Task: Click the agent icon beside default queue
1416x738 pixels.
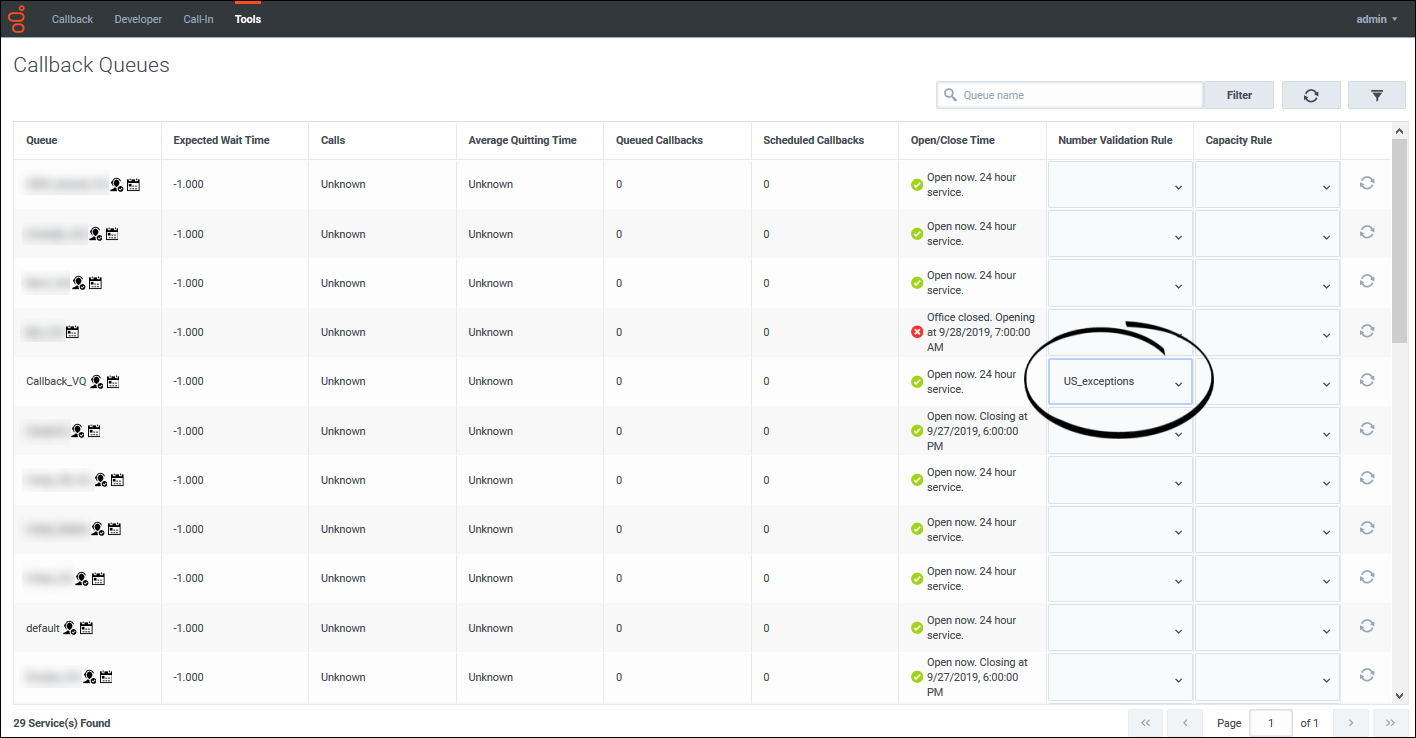Action: (x=70, y=628)
